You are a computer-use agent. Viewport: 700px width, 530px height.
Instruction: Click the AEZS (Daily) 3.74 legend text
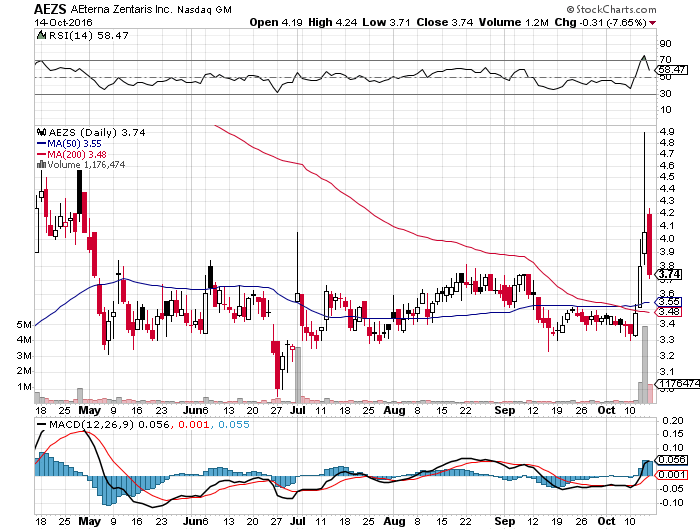tap(96, 133)
